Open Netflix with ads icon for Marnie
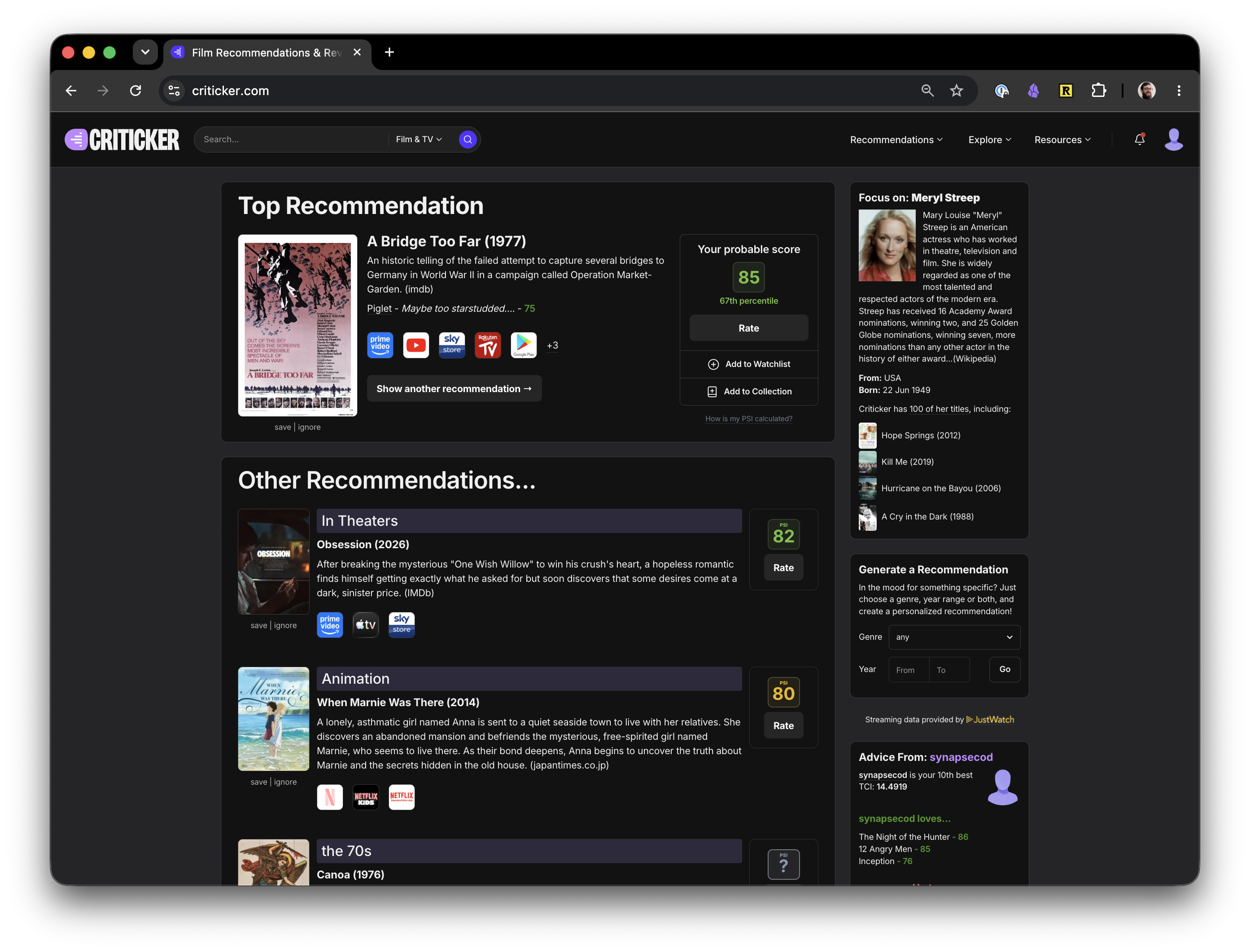This screenshot has width=1250, height=952. coord(401,797)
